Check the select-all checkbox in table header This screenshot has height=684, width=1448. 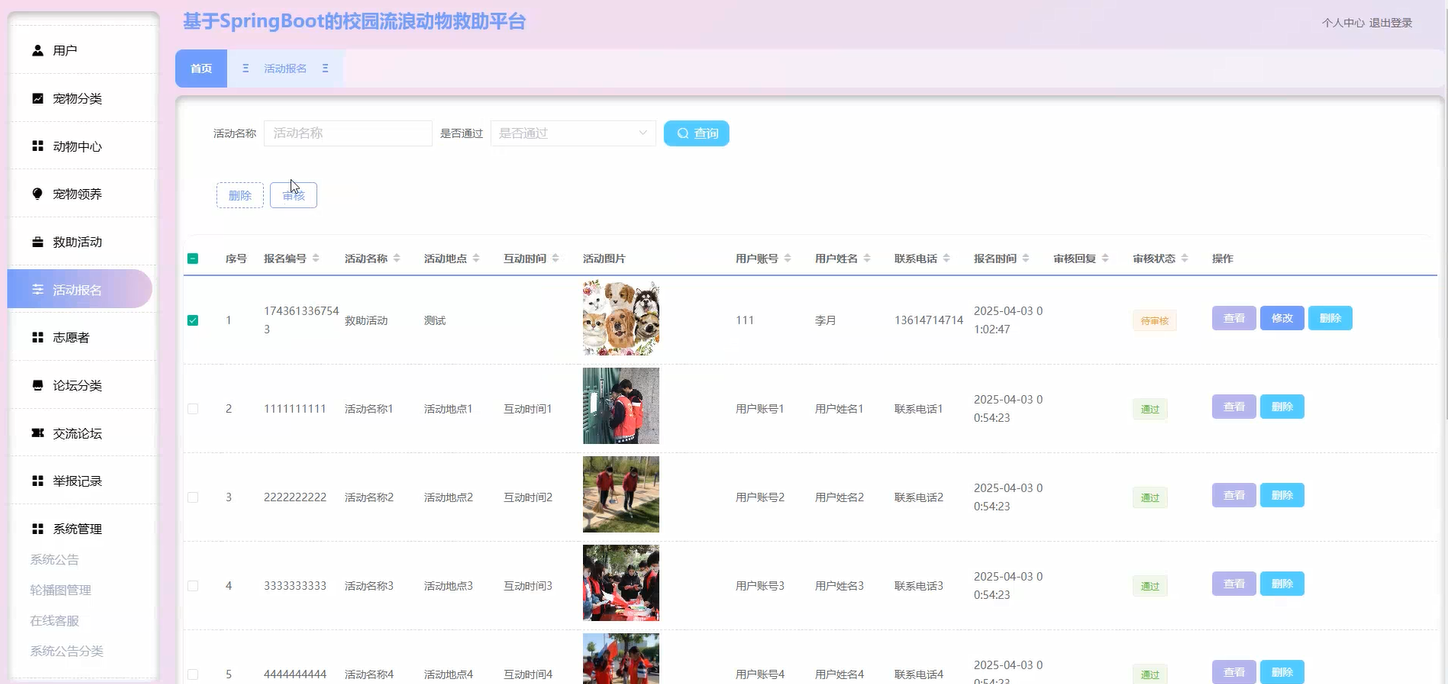click(x=193, y=258)
